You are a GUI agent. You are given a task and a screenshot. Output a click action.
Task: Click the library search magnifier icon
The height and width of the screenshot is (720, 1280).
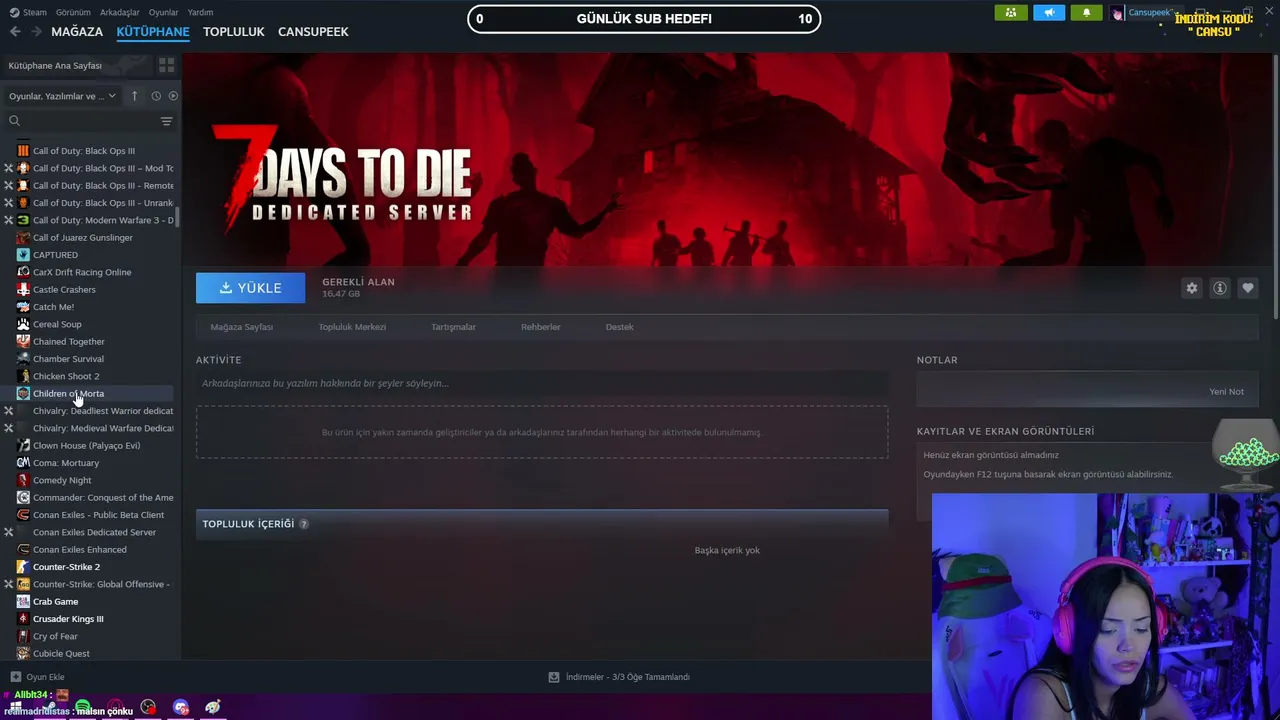click(14, 121)
